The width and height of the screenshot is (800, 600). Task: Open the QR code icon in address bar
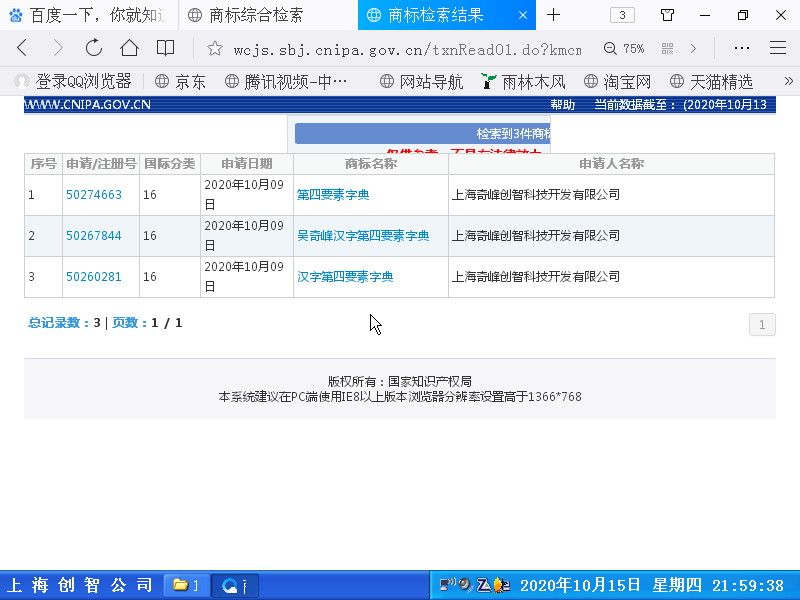coord(667,48)
